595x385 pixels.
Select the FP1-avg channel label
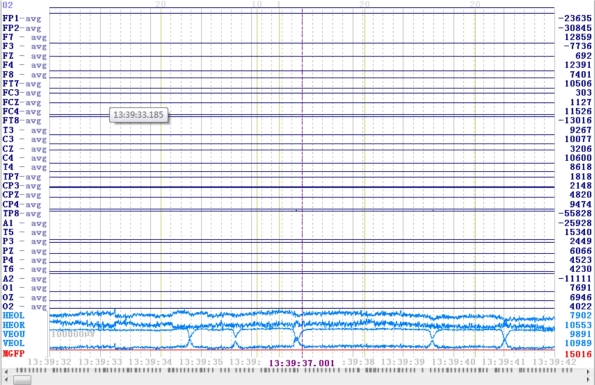[22, 19]
